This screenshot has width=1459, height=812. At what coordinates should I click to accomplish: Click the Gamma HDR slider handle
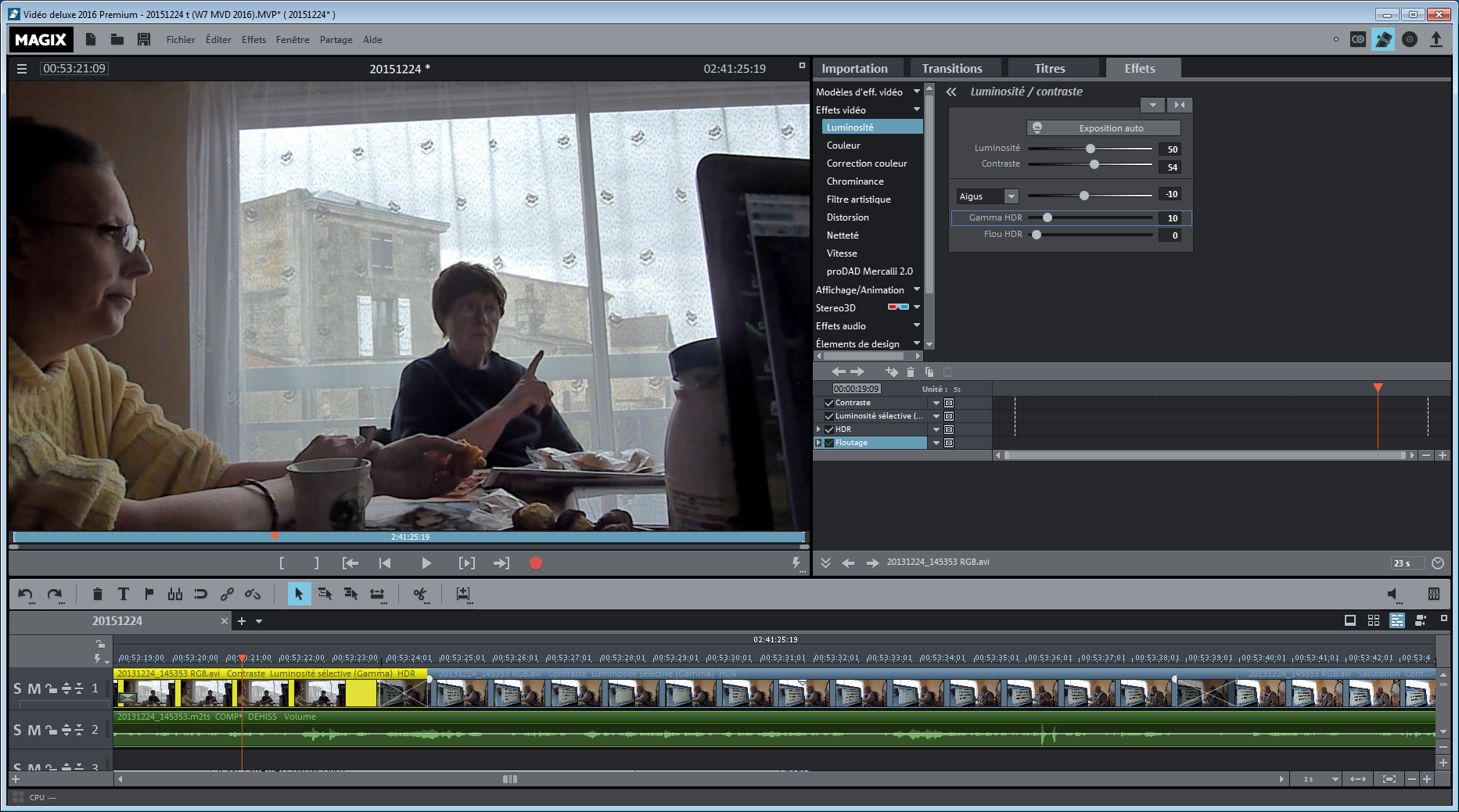(1048, 218)
